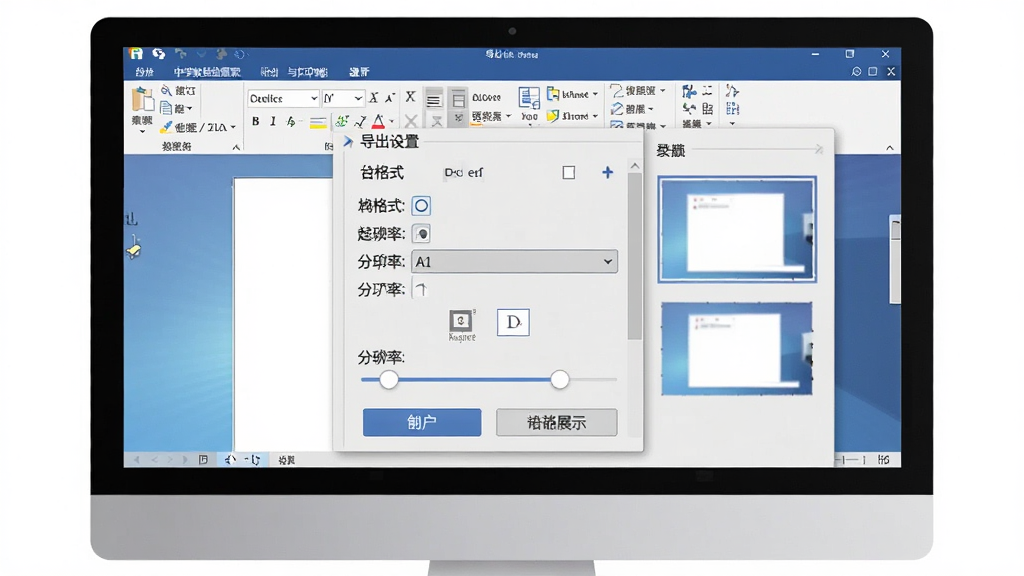Select the blue circle radio option
This screenshot has height=576, width=1024.
421,206
